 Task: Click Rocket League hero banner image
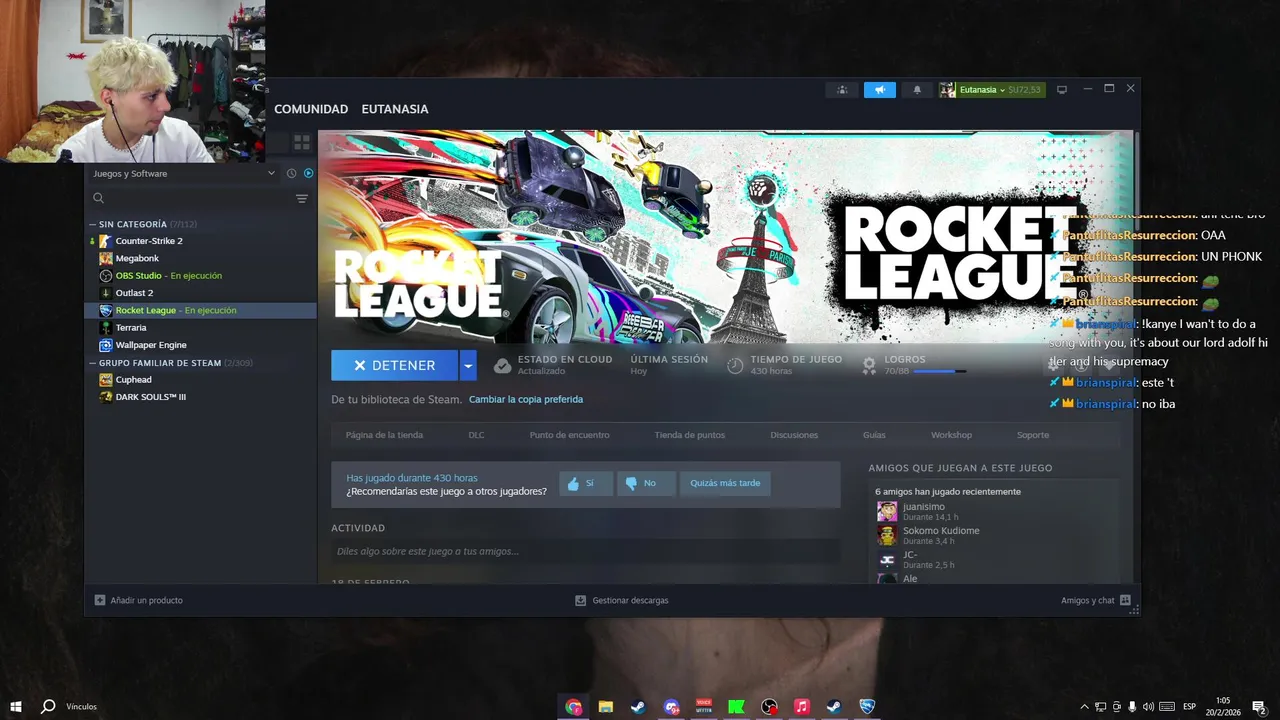725,237
